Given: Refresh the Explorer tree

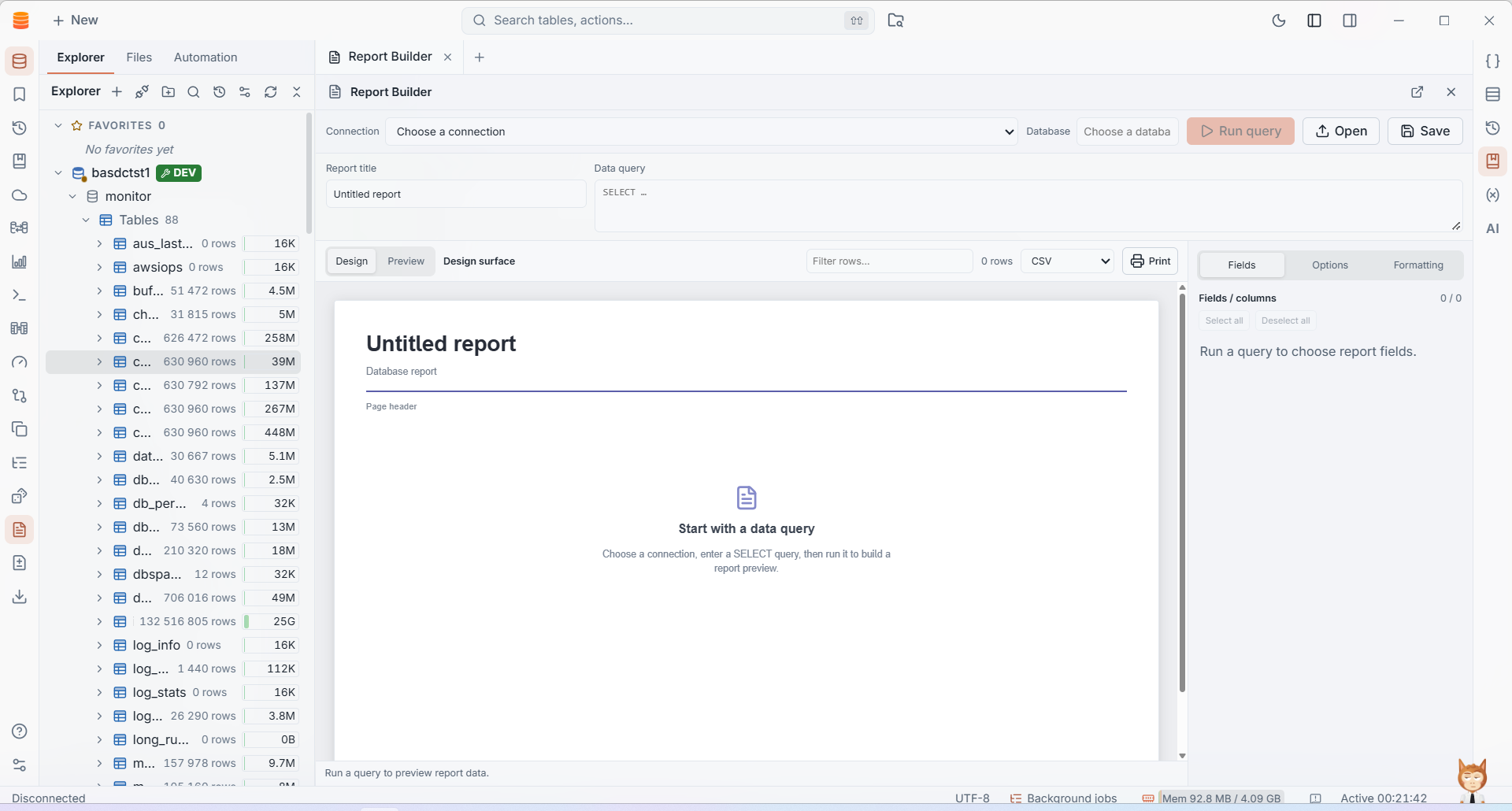Looking at the screenshot, I should [x=270, y=92].
